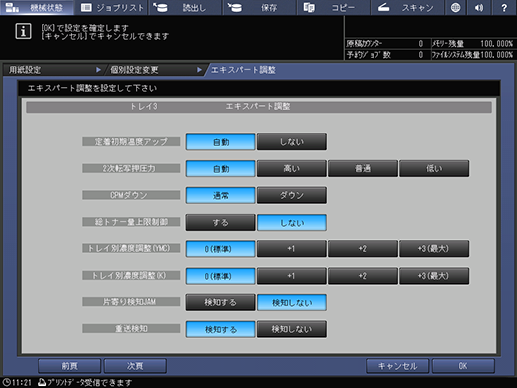Click the clock icon in status bar
Screen dimensions: 517x388
[6, 382]
